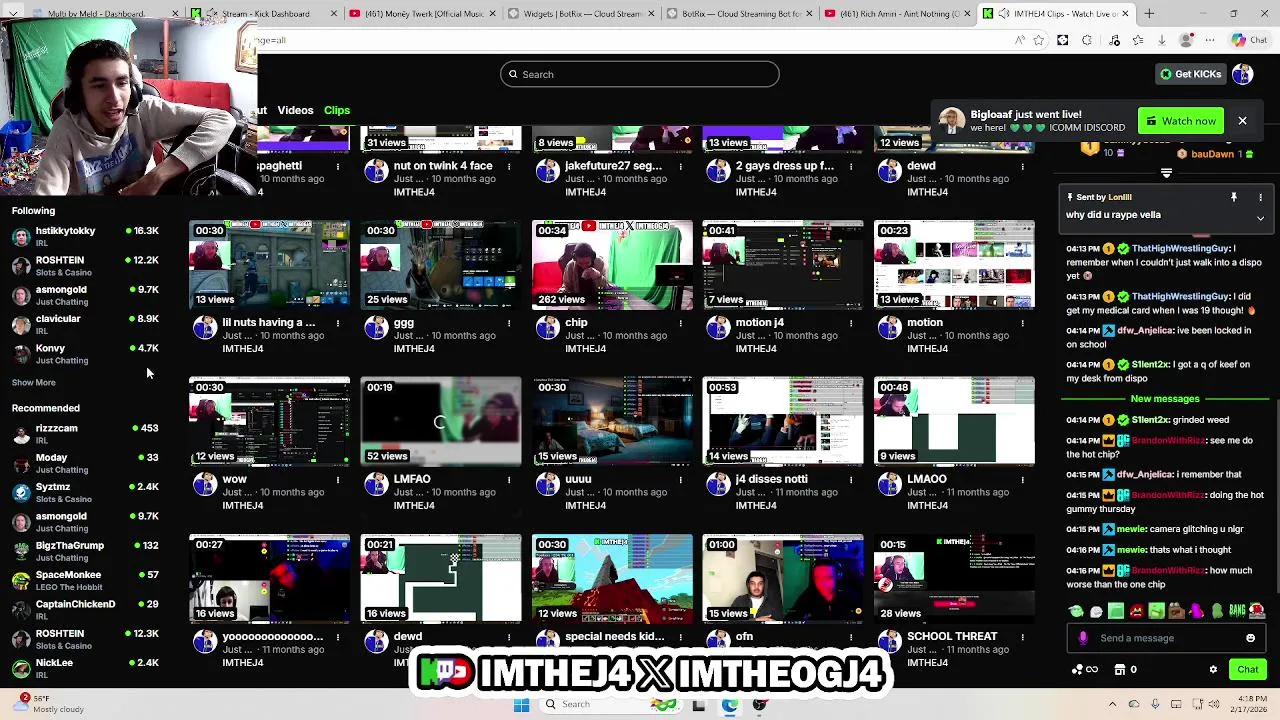Viewport: 1280px width, 720px height.
Task: Open a new browser tab
Action: tap(1149, 14)
